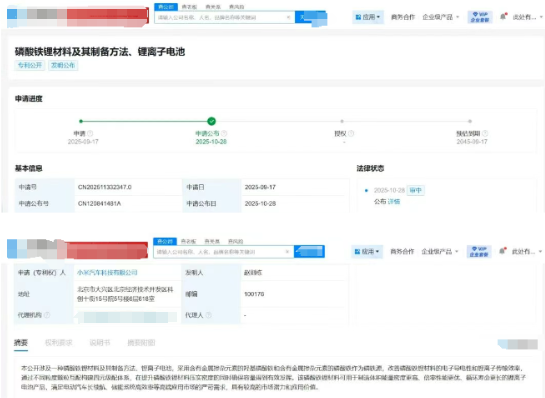Click the patent title 磷酸铁锂材料及其制备方法
Viewport: 545px width, 398px height.
coord(100,52)
